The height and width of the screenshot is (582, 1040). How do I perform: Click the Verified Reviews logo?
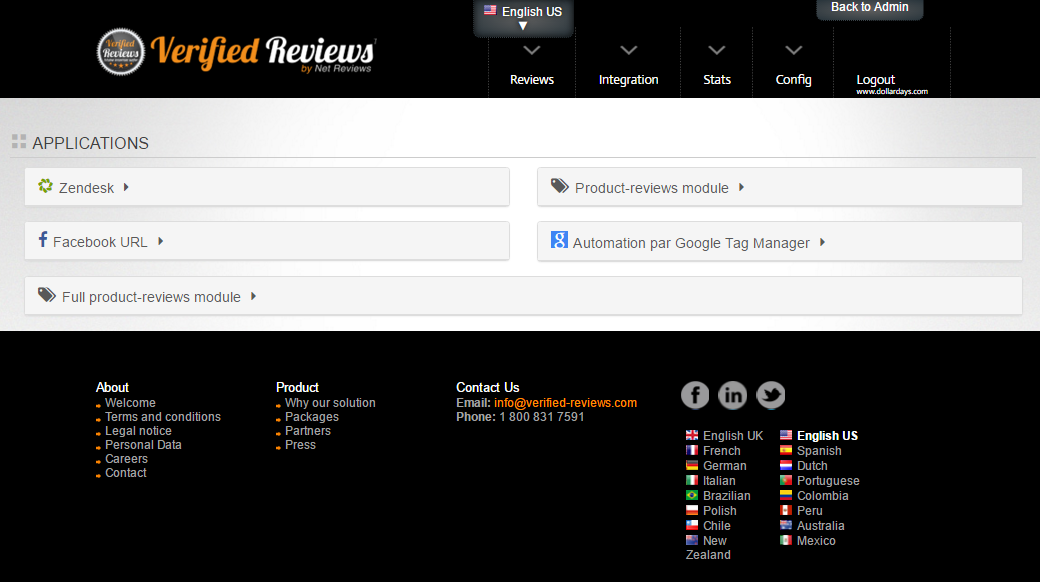(236, 52)
